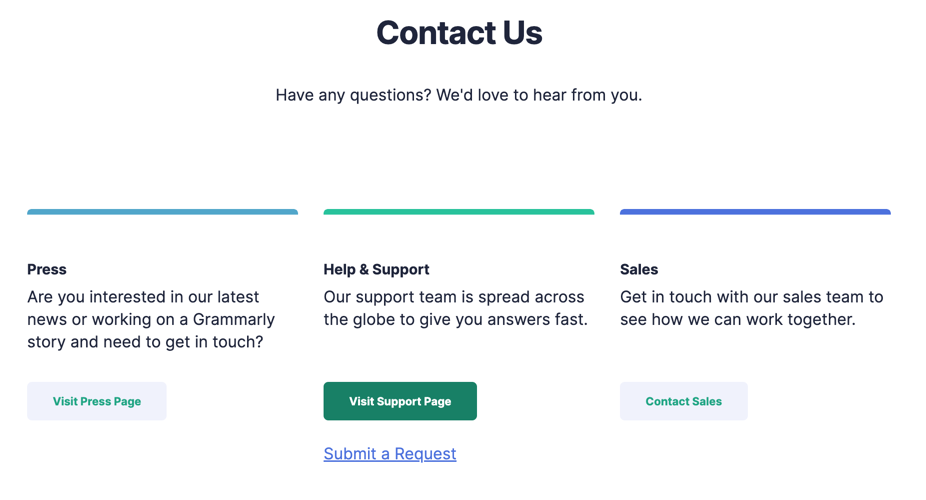Click the line 'Our support team is spread across'
This screenshot has width=926, height=500.
454,297
